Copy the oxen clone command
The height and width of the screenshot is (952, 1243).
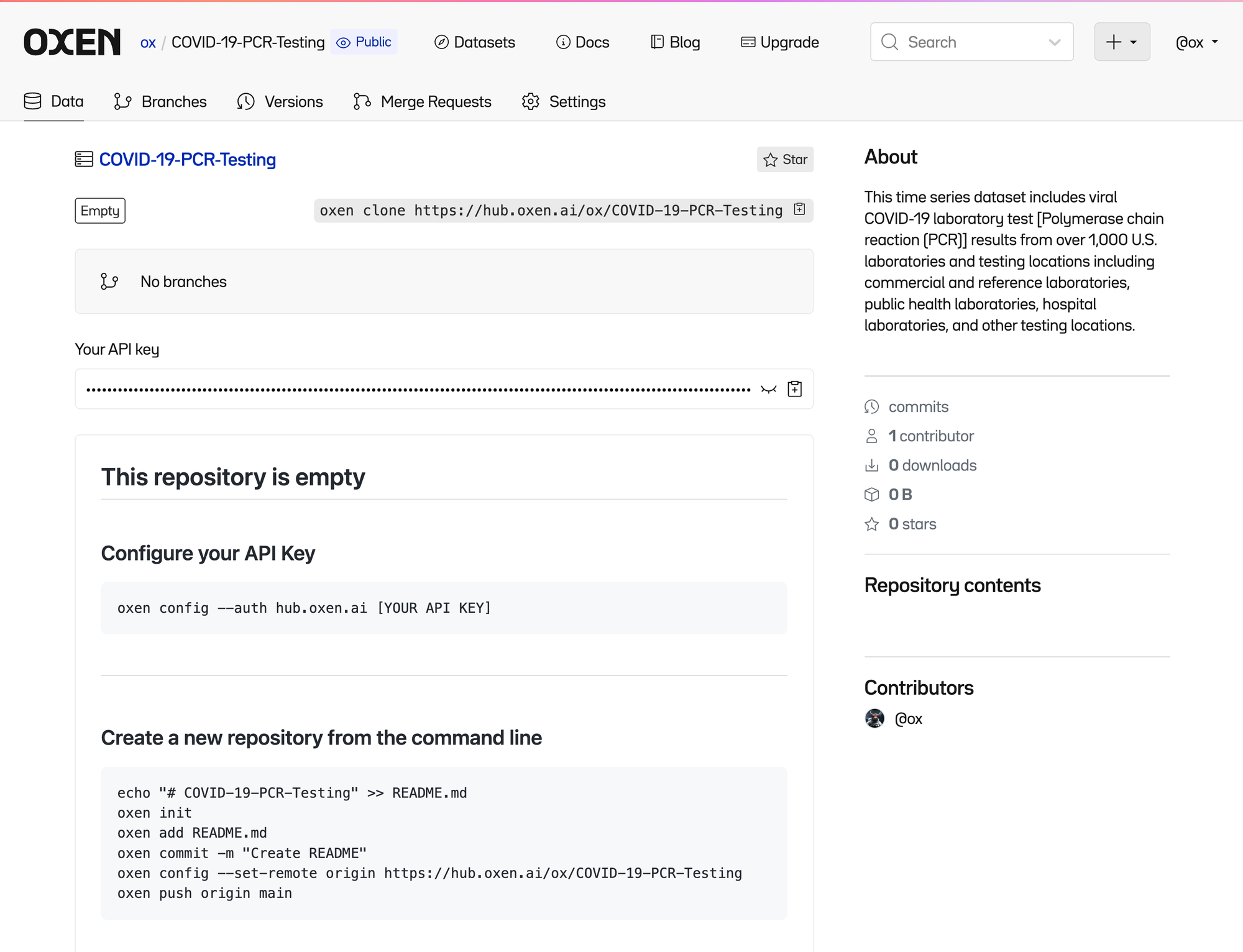[800, 209]
